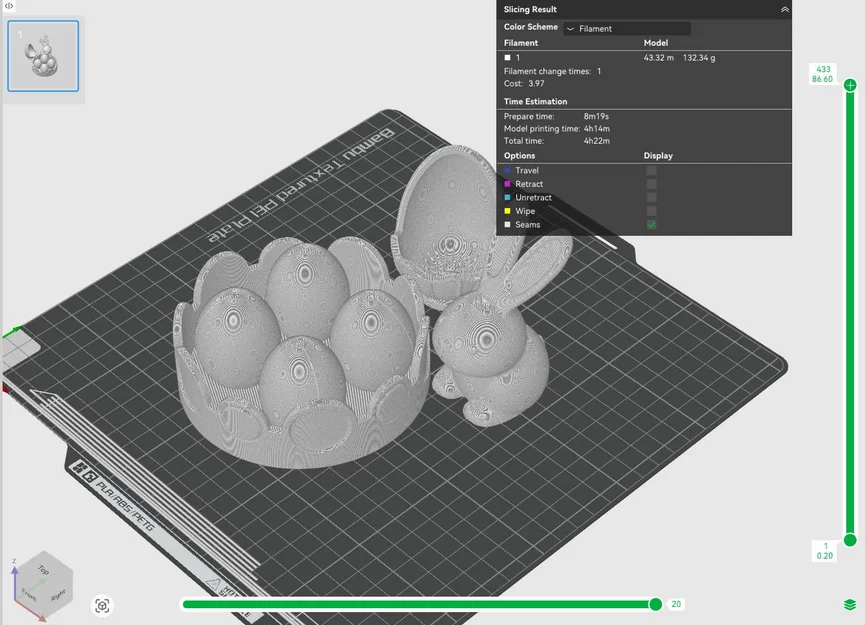
Task: Click the plus icon atop layer slider
Action: point(850,85)
